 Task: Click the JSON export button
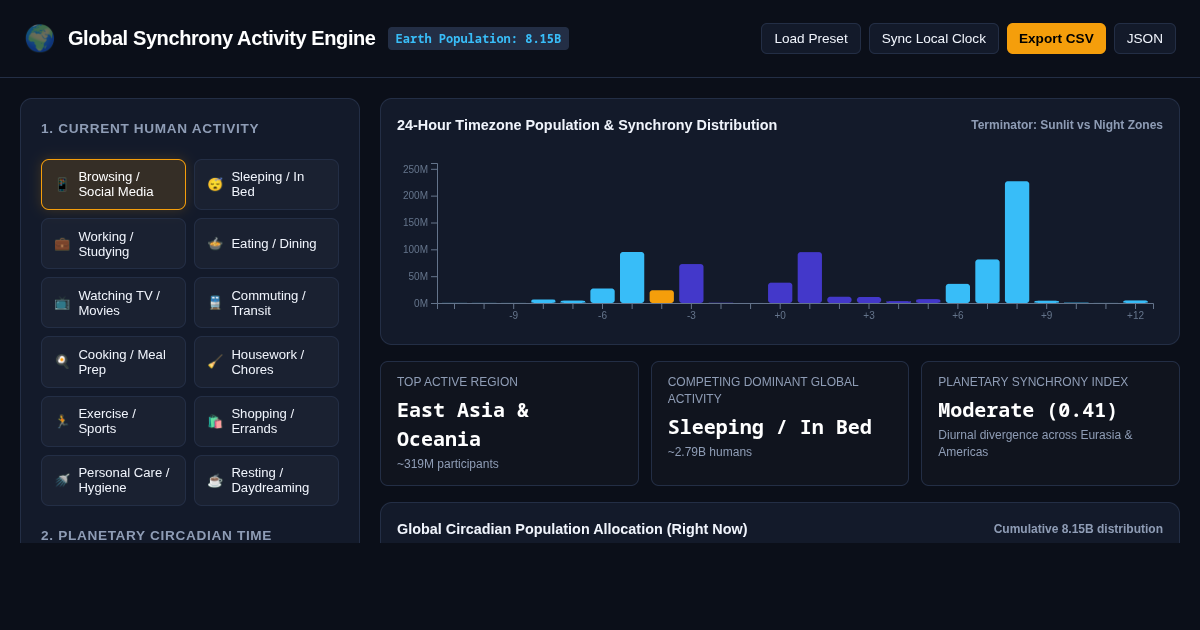tap(1145, 38)
